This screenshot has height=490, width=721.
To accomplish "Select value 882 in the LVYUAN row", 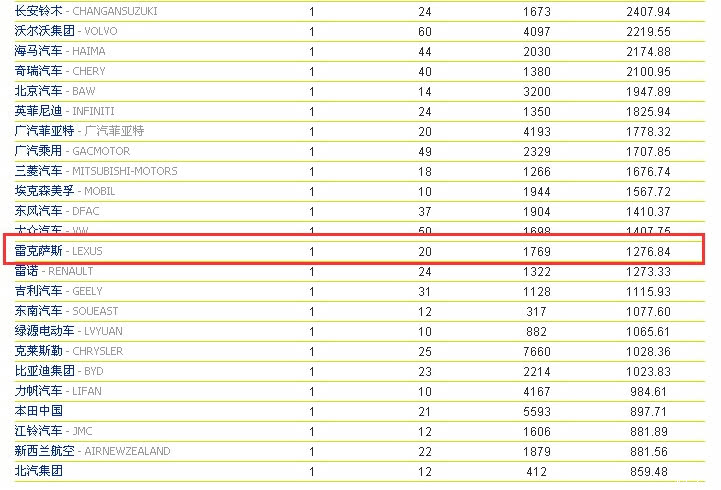I will (537, 331).
